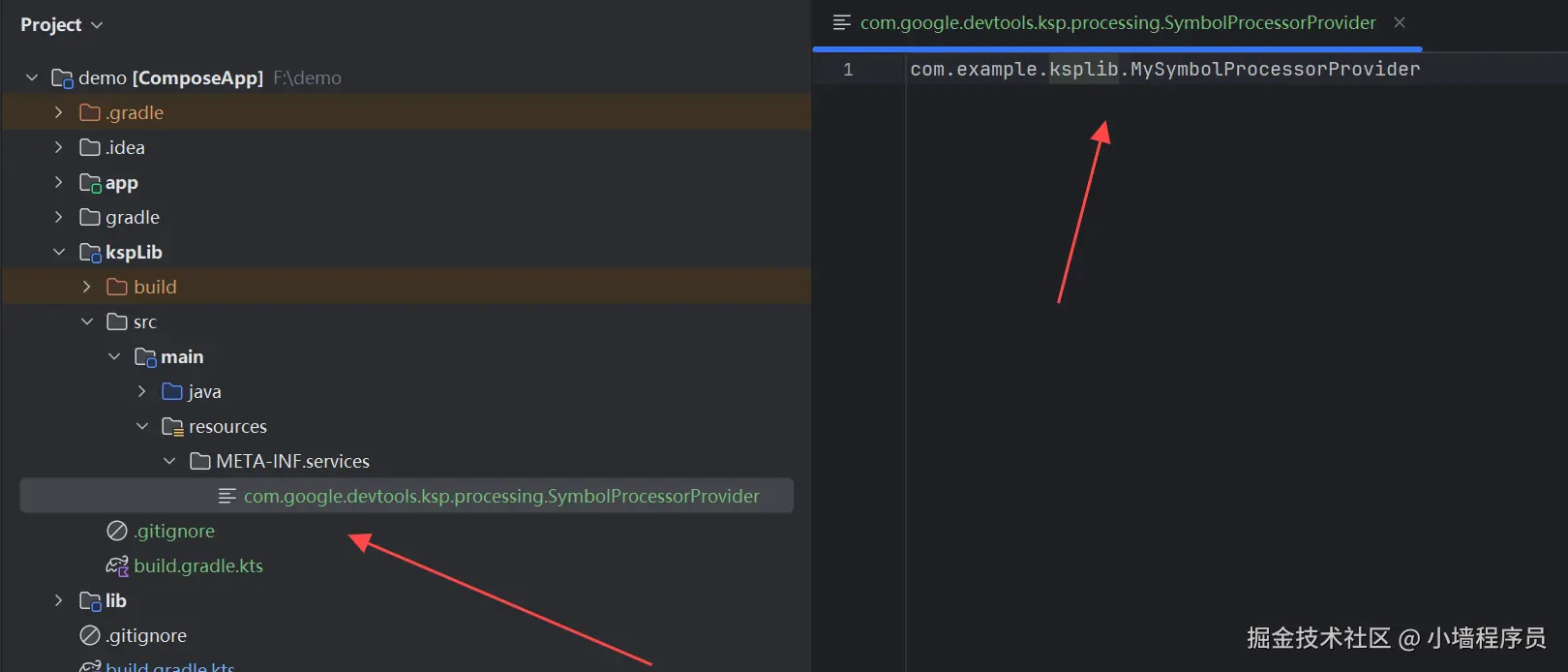Click the lib module folder icon

[90, 601]
